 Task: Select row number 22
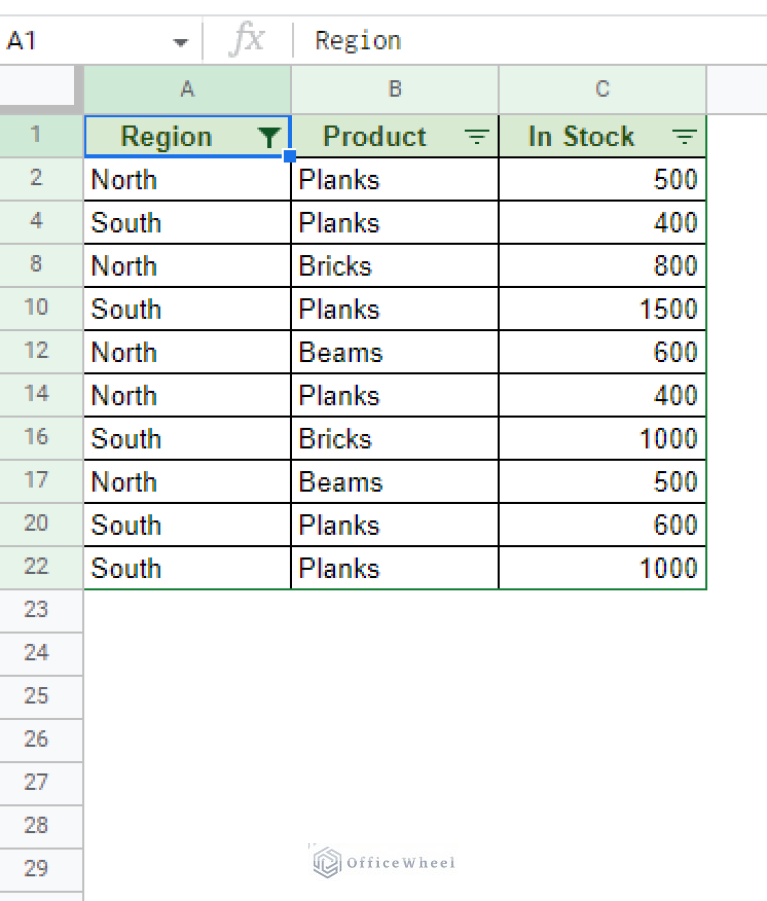point(40,567)
